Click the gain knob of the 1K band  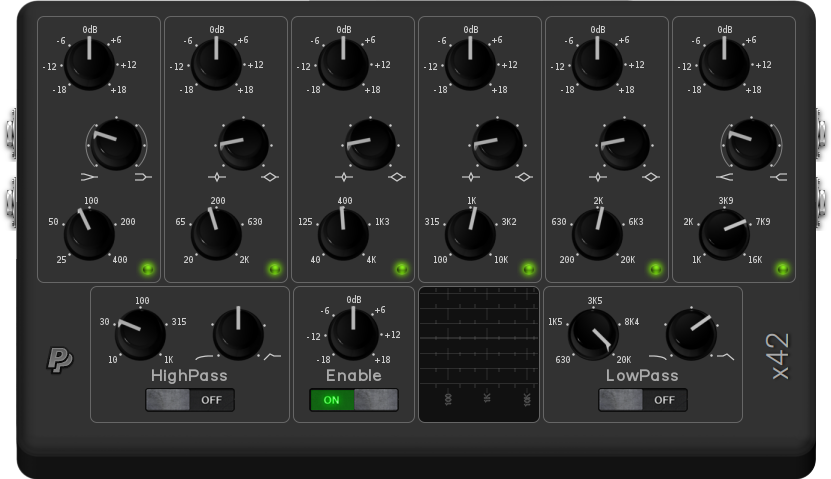click(470, 65)
